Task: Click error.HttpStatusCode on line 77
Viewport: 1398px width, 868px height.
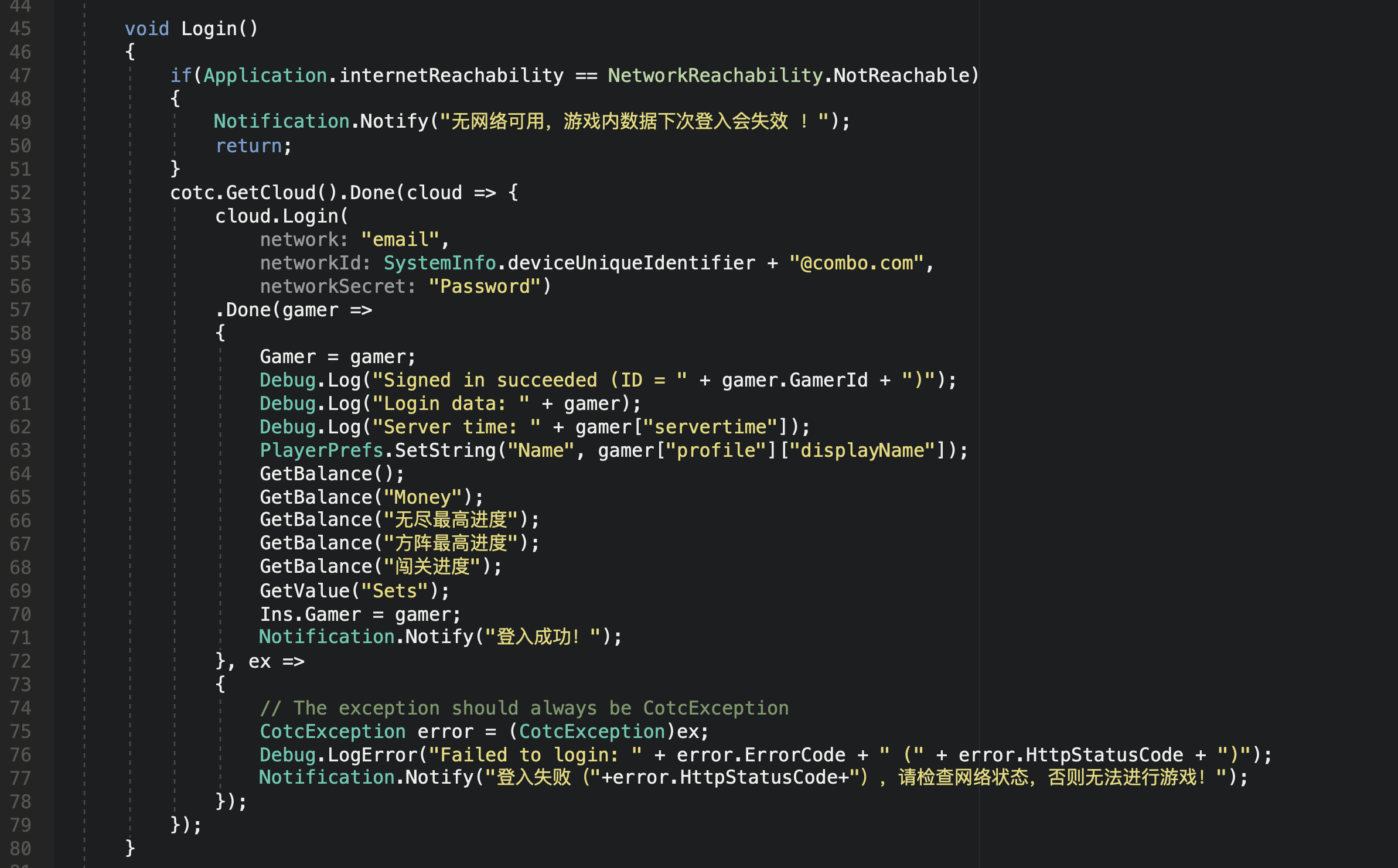Action: (727, 777)
